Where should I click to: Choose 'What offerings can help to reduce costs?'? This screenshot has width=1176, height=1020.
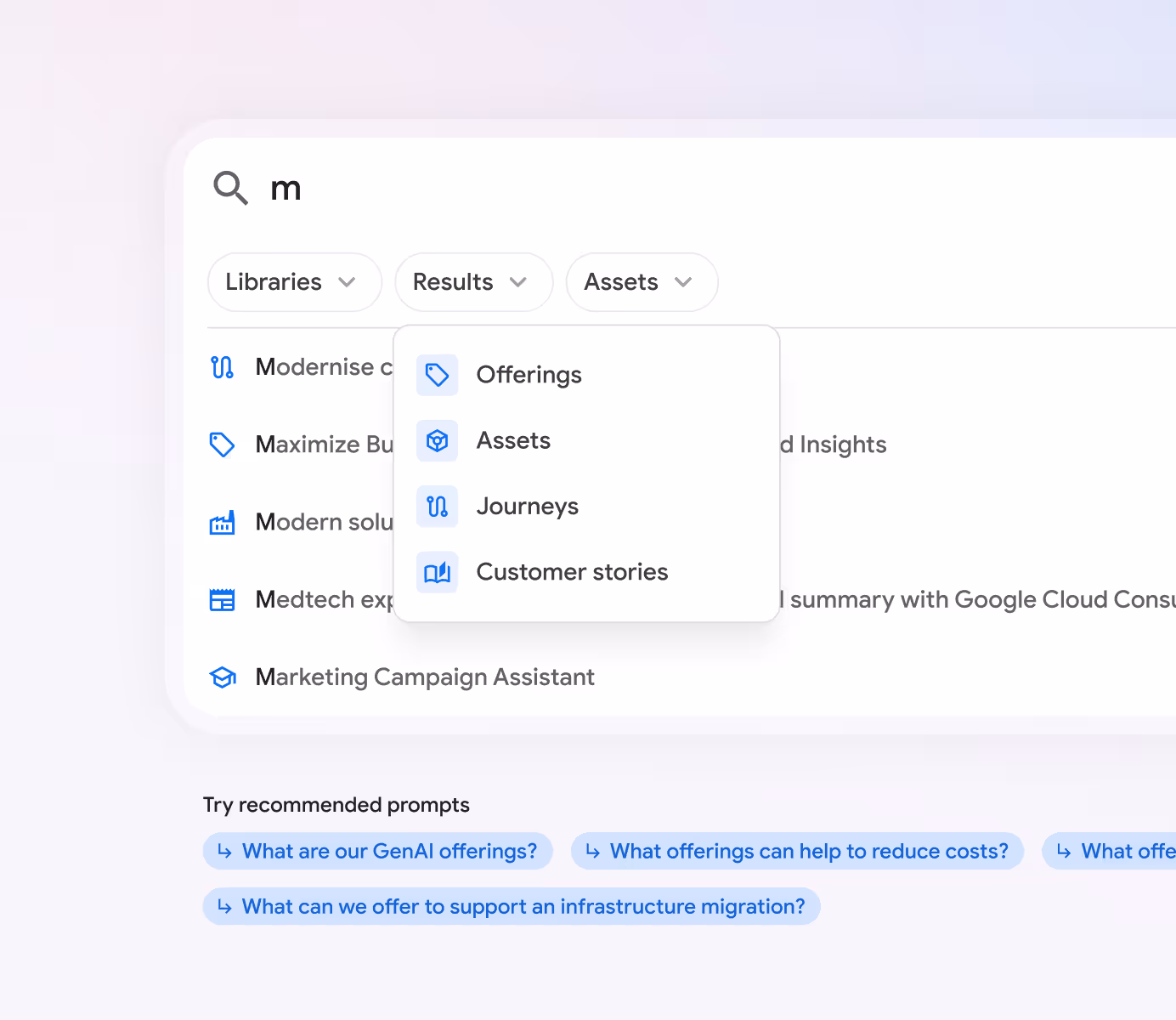tap(797, 851)
